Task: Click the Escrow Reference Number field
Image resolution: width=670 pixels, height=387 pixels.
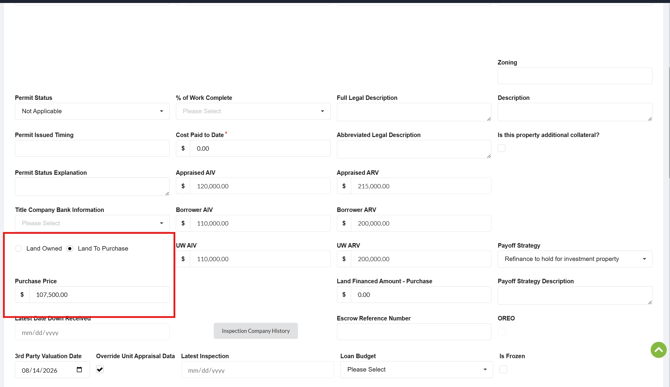Action: [414, 332]
